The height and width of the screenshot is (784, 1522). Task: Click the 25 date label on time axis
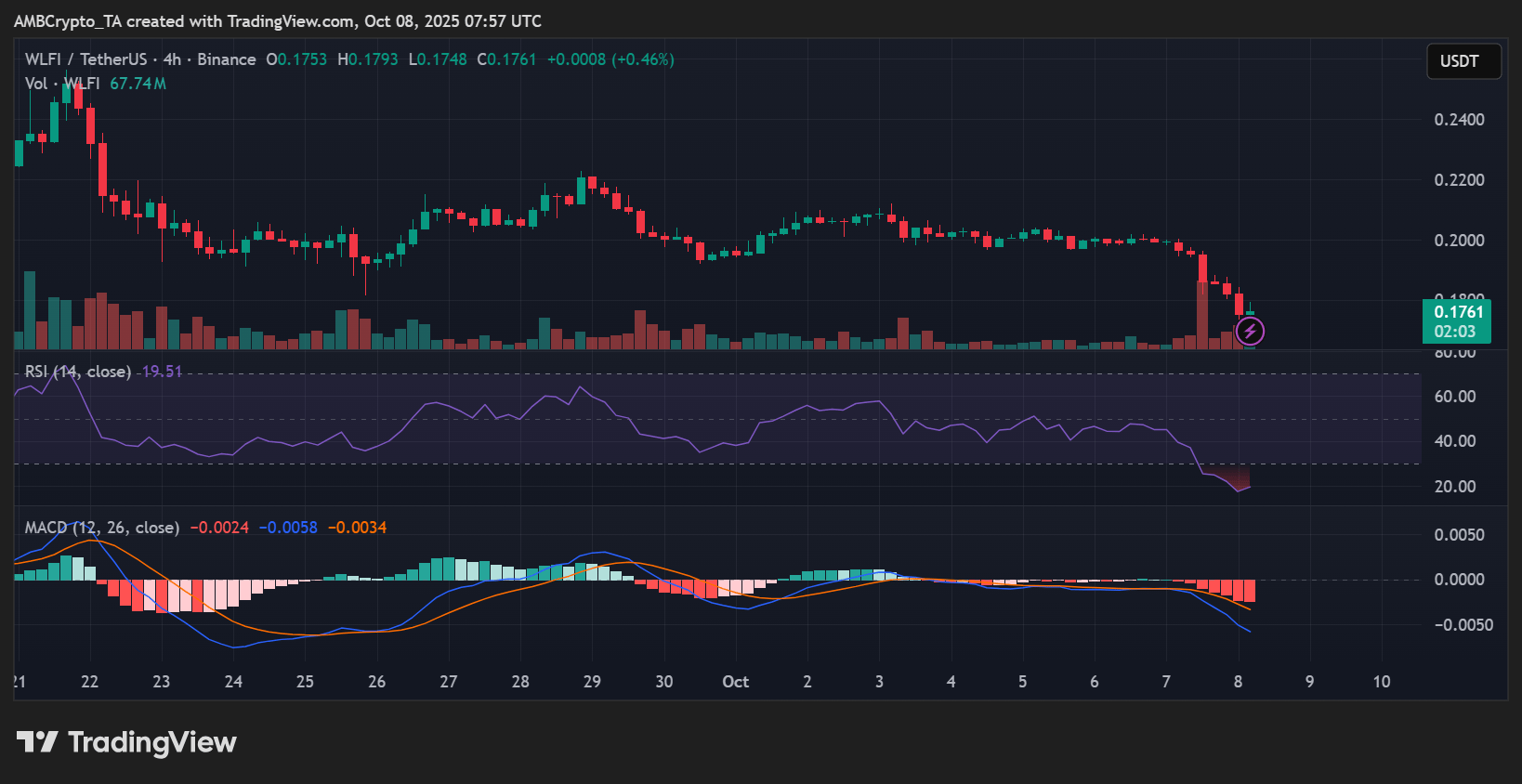point(305,682)
